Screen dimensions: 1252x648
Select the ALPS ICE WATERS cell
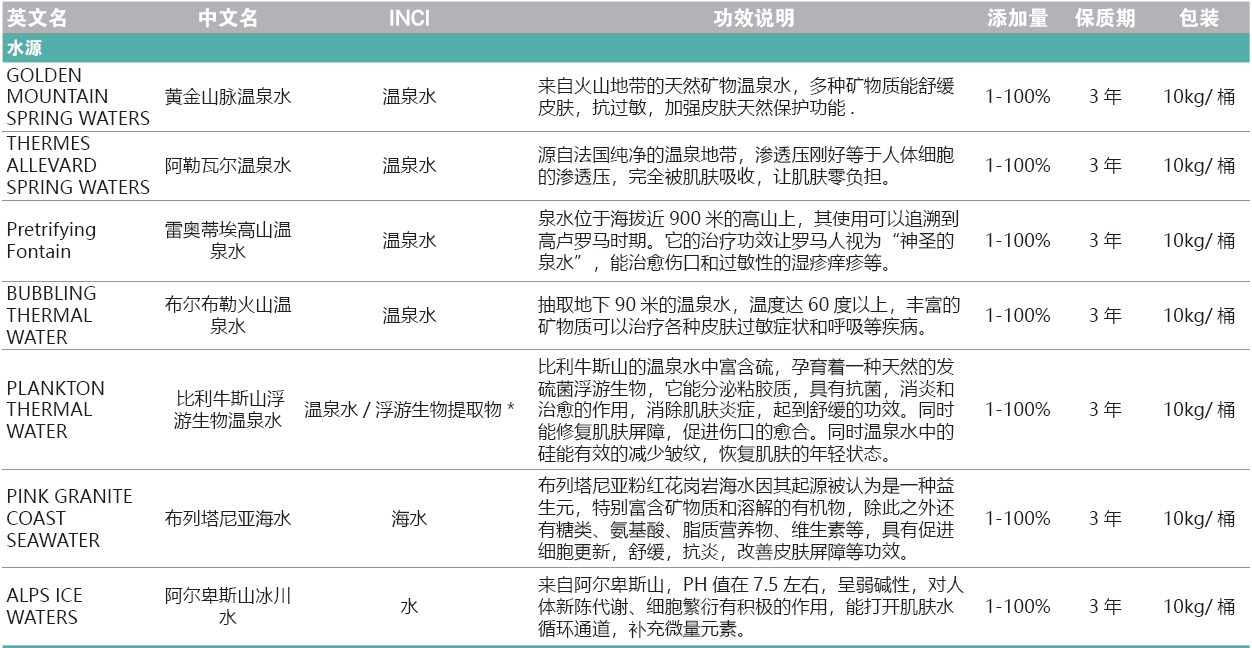pyautogui.click(x=46, y=606)
